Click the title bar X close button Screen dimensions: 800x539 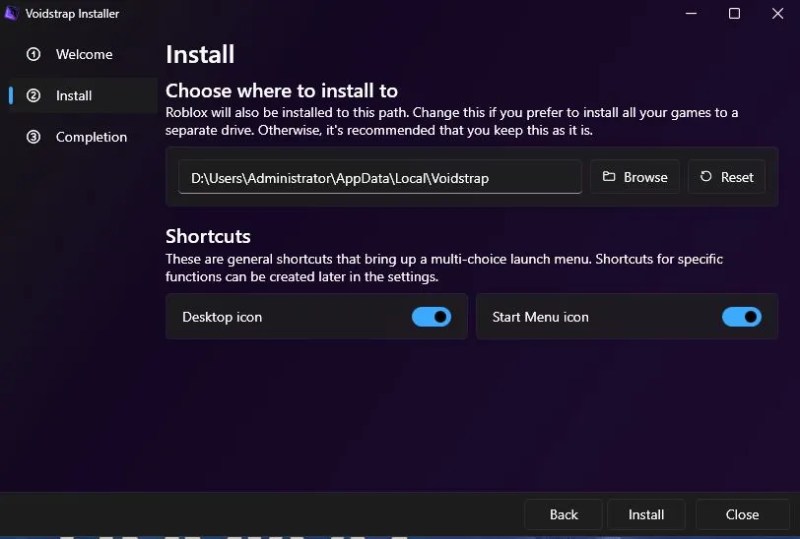(x=778, y=14)
